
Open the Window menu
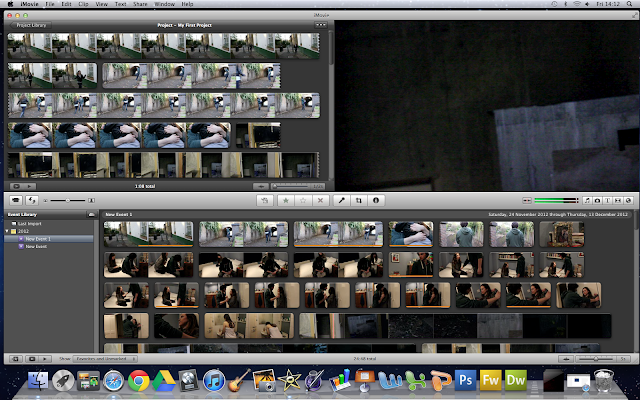[164, 4]
